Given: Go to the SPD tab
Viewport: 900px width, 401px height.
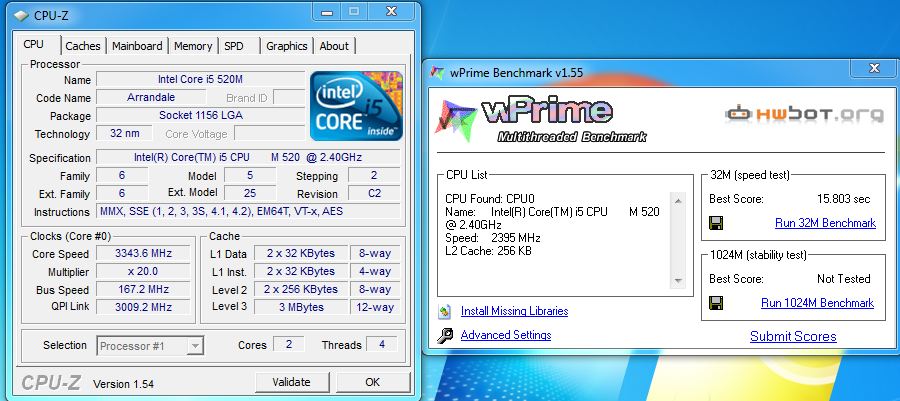Looking at the screenshot, I should point(234,46).
